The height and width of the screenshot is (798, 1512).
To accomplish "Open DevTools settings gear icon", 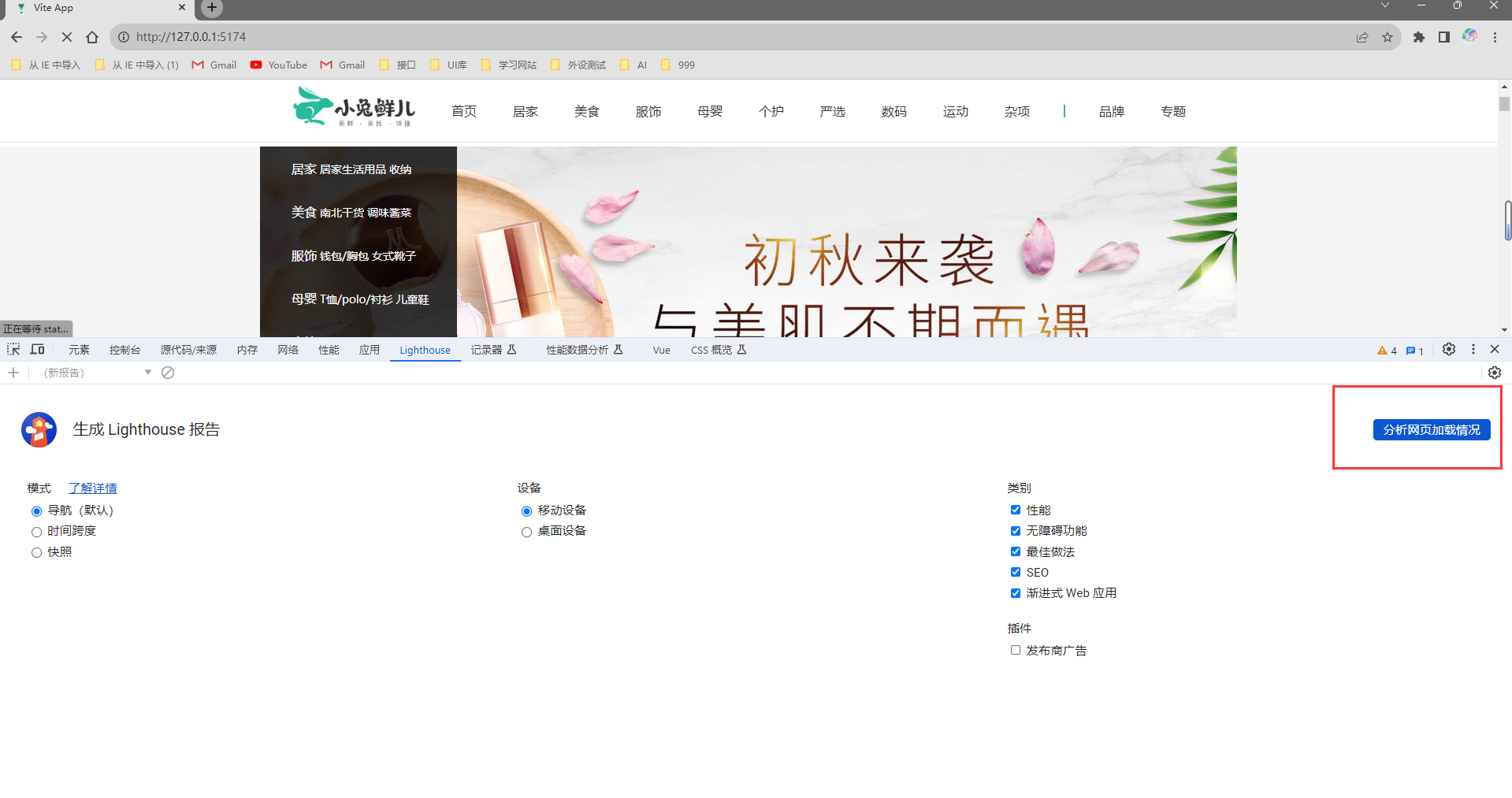I will pos(1448,350).
